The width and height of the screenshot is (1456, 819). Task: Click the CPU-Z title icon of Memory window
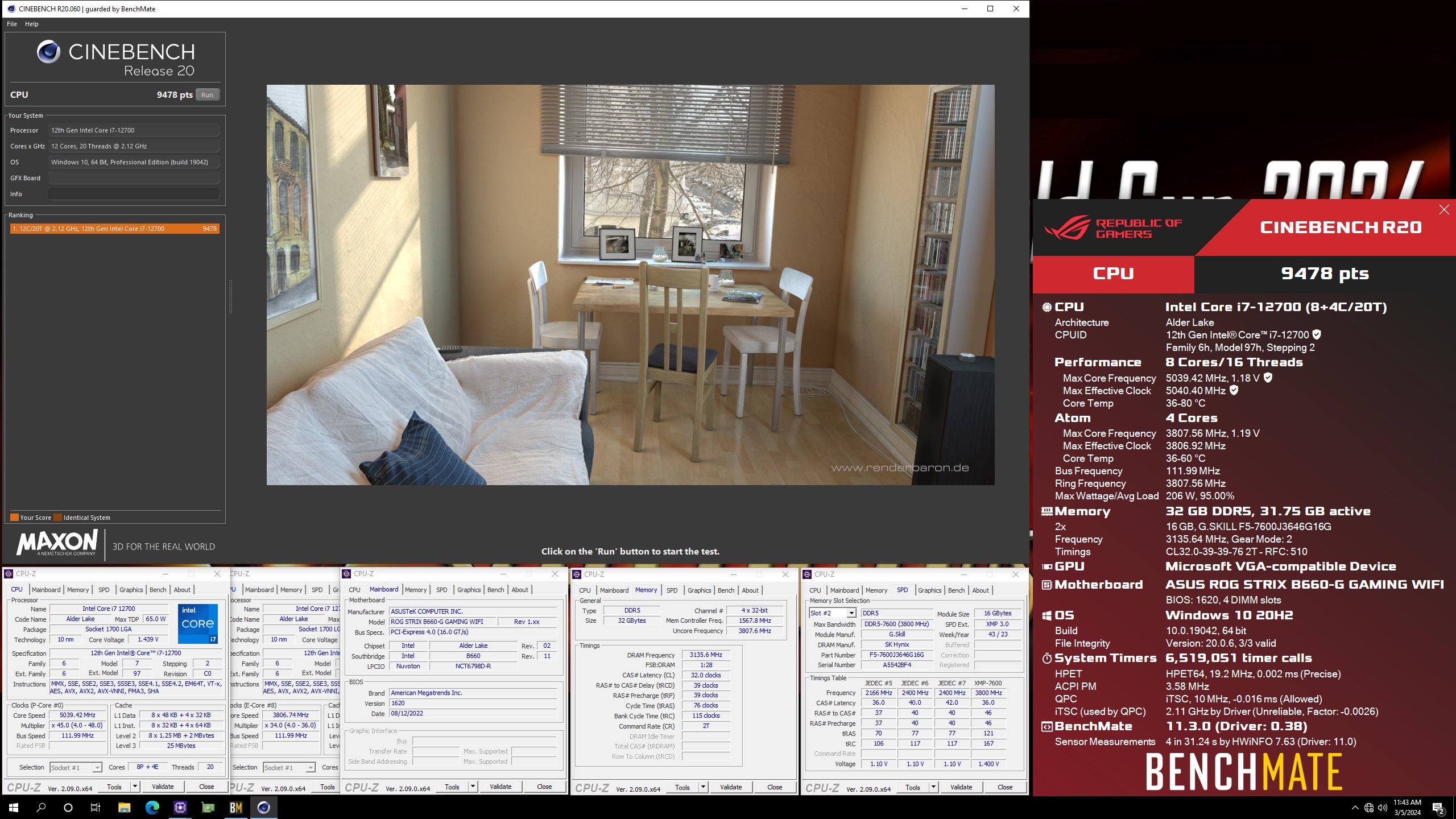[x=578, y=574]
